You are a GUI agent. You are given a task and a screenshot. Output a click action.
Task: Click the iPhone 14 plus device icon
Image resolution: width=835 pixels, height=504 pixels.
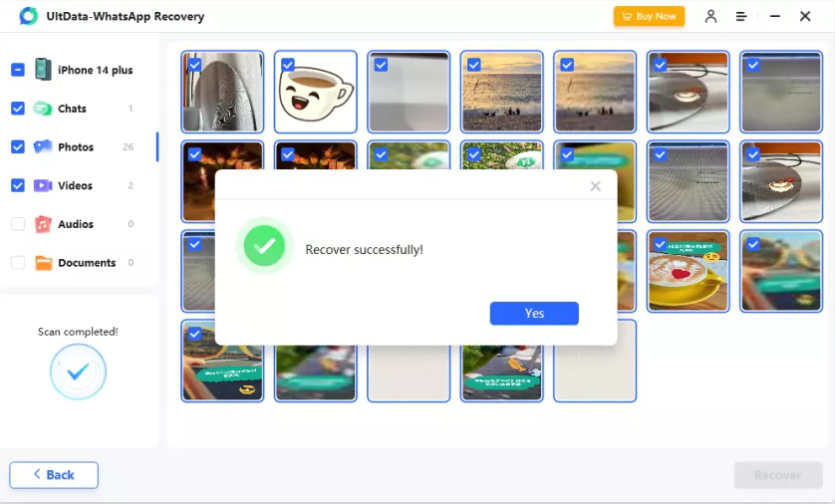pos(43,70)
